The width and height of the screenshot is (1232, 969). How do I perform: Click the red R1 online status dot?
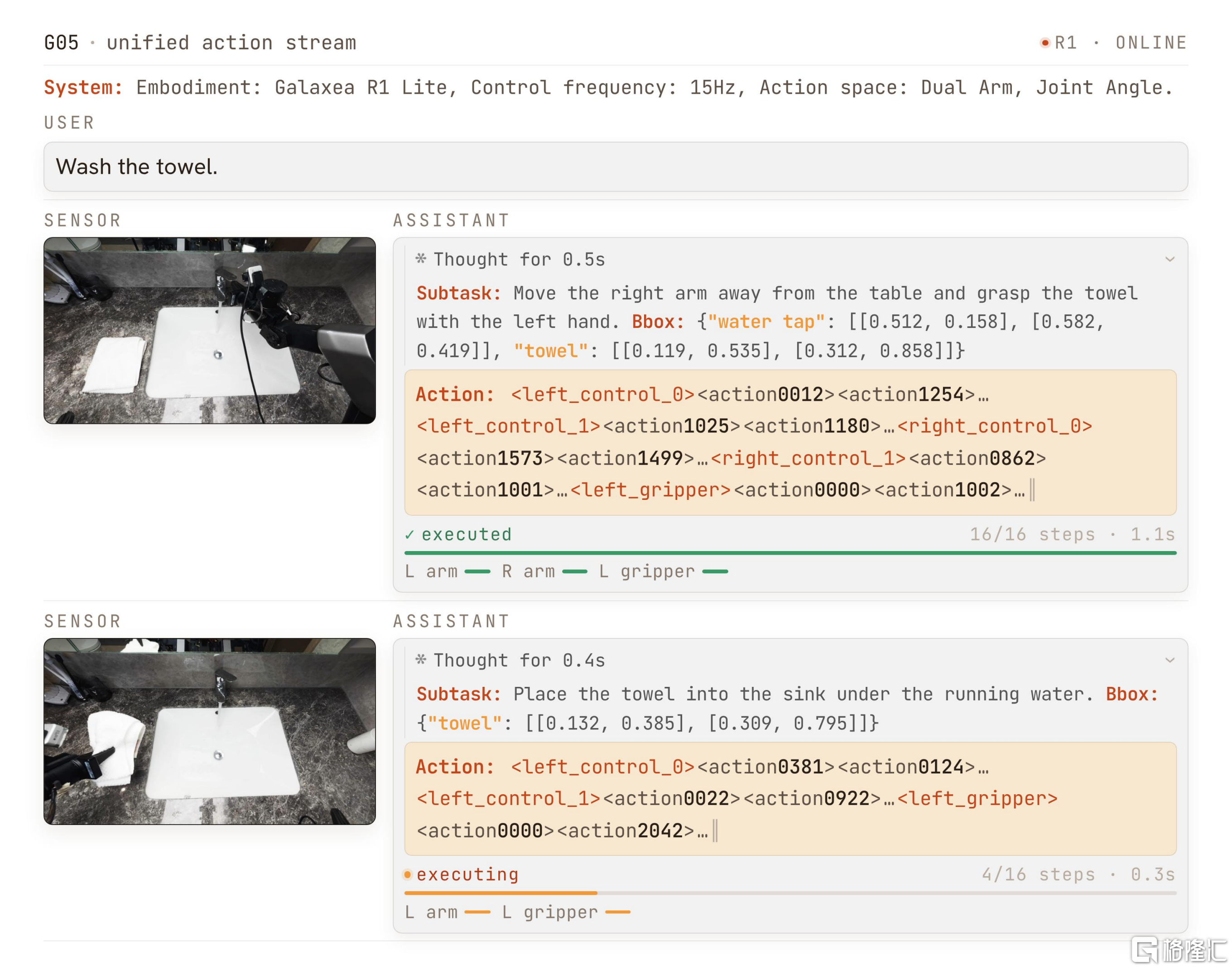click(x=1045, y=43)
